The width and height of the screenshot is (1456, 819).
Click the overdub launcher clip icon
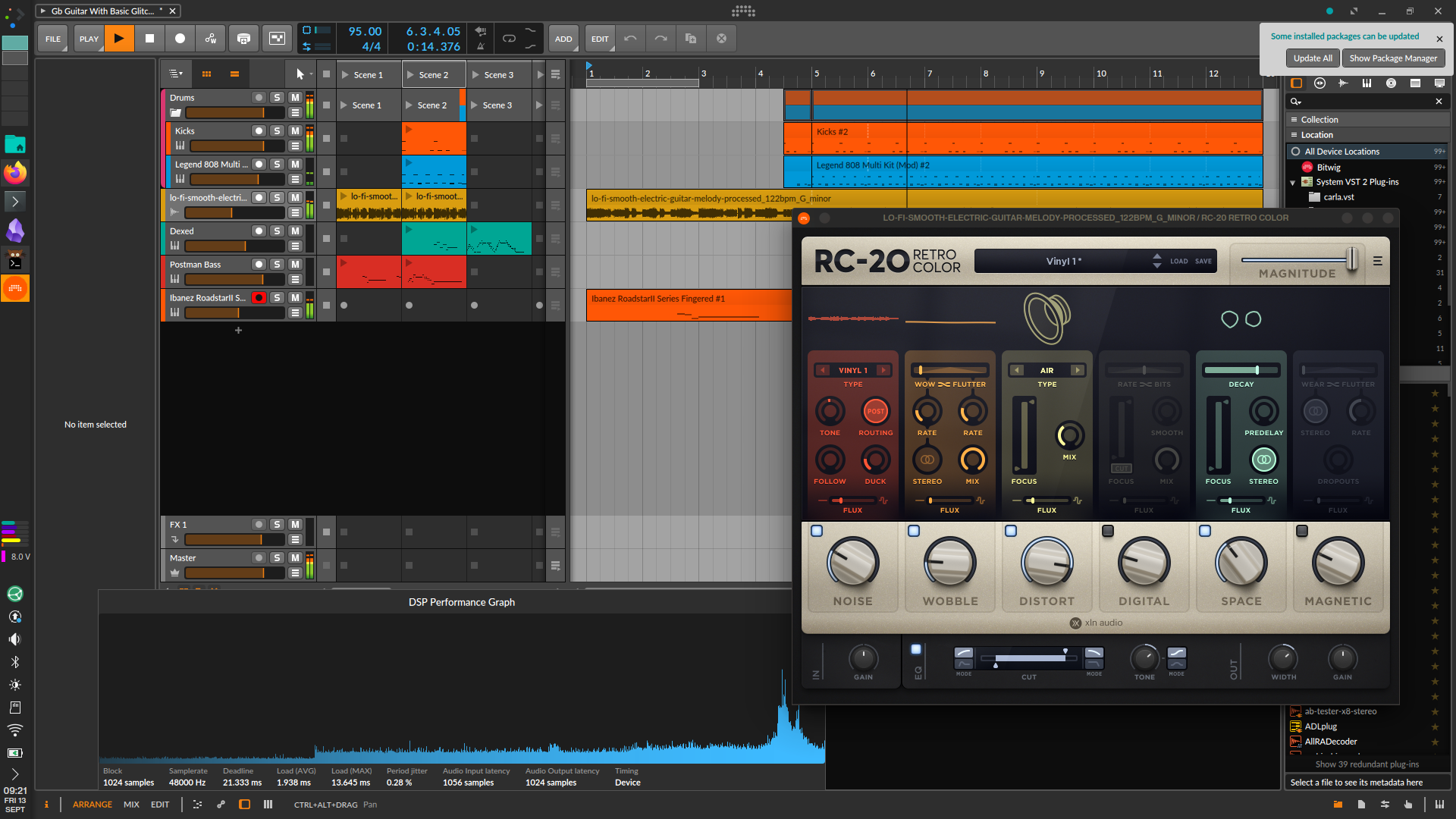click(243, 39)
